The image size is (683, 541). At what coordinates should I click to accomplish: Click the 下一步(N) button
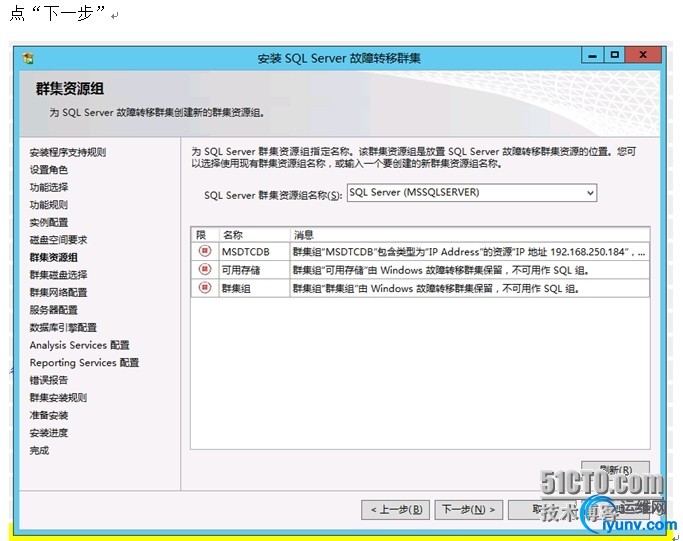point(469,509)
